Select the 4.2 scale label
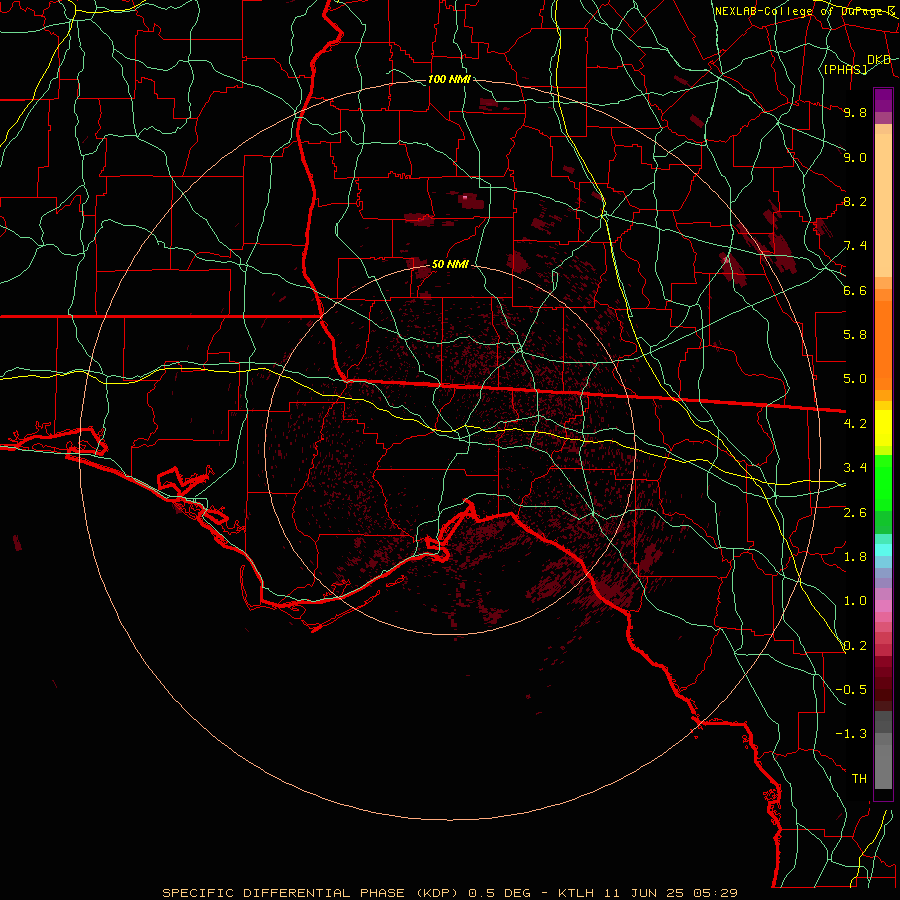This screenshot has height=900, width=900. tap(855, 424)
